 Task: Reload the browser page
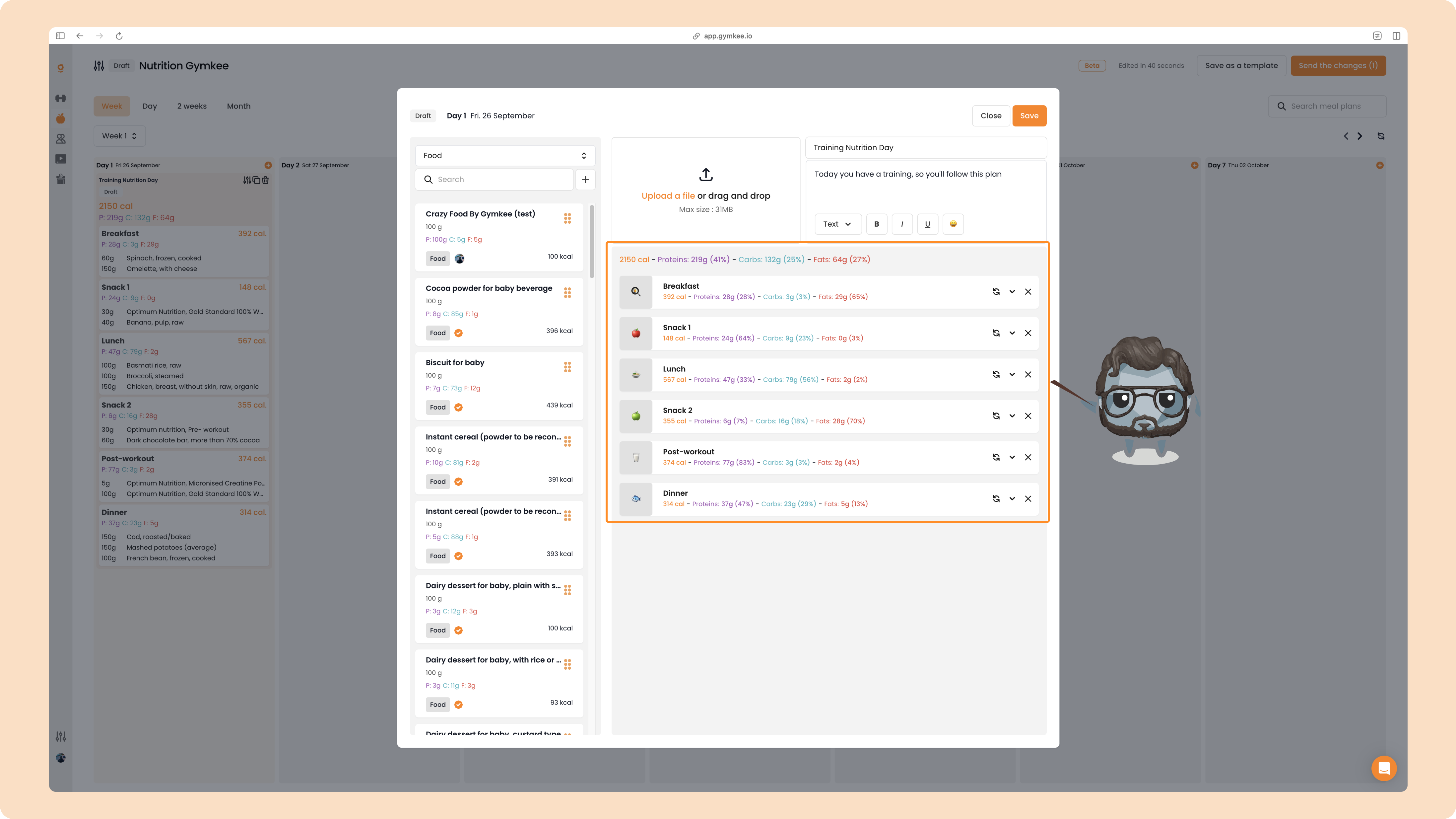pos(119,36)
